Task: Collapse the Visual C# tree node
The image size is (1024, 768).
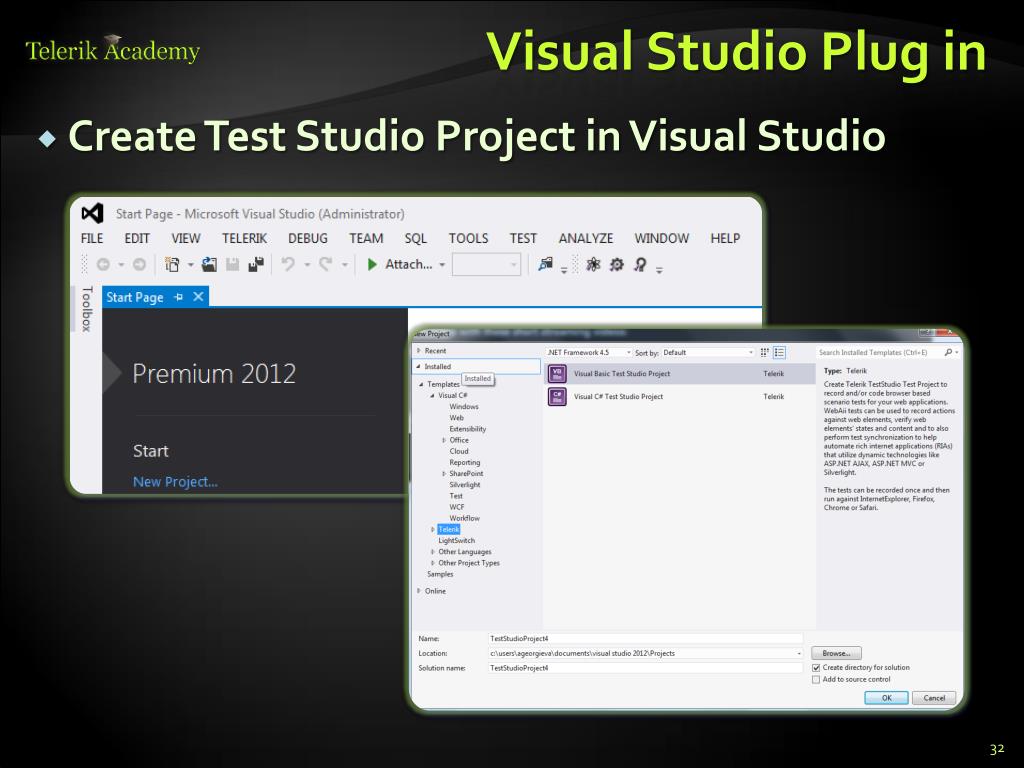Action: point(432,396)
